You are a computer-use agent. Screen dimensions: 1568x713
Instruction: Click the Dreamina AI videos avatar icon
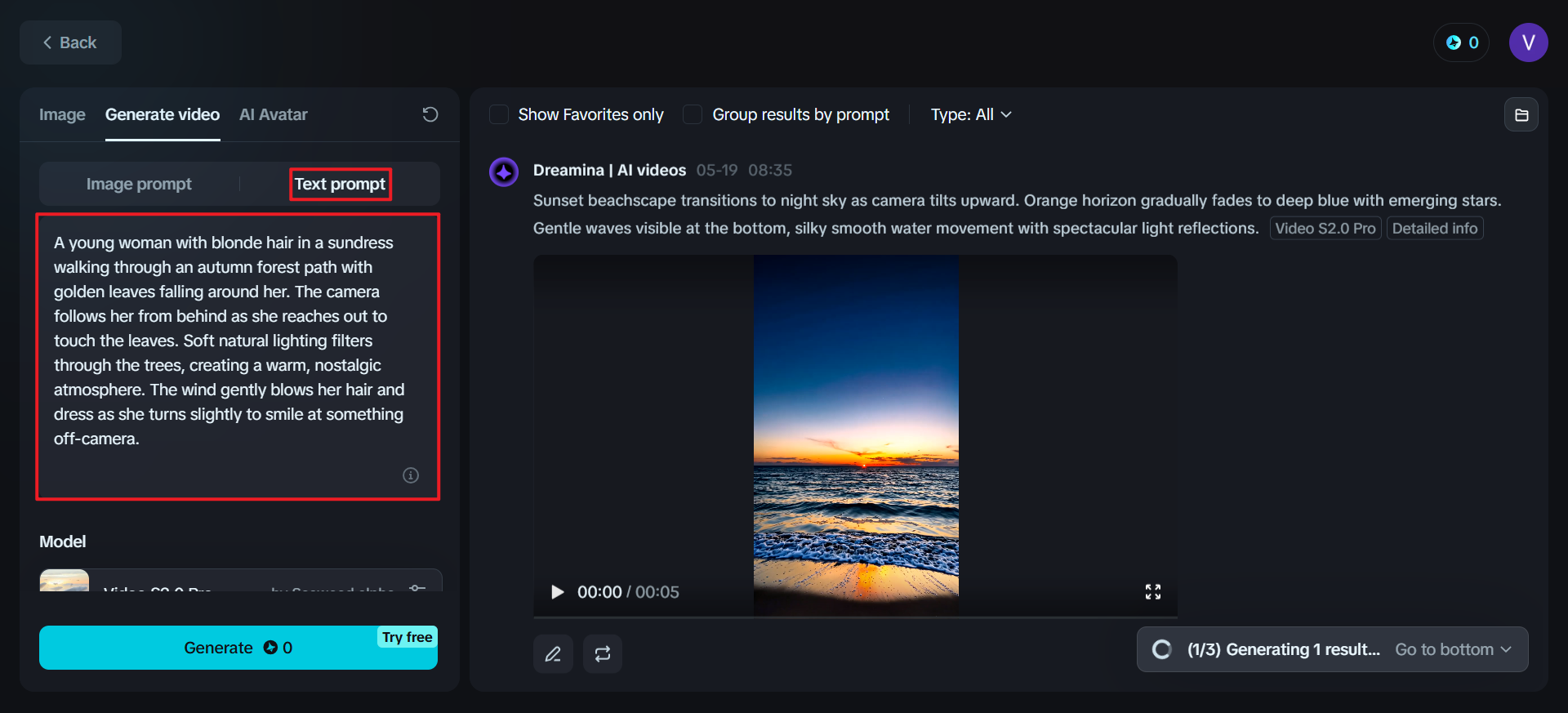click(x=504, y=172)
